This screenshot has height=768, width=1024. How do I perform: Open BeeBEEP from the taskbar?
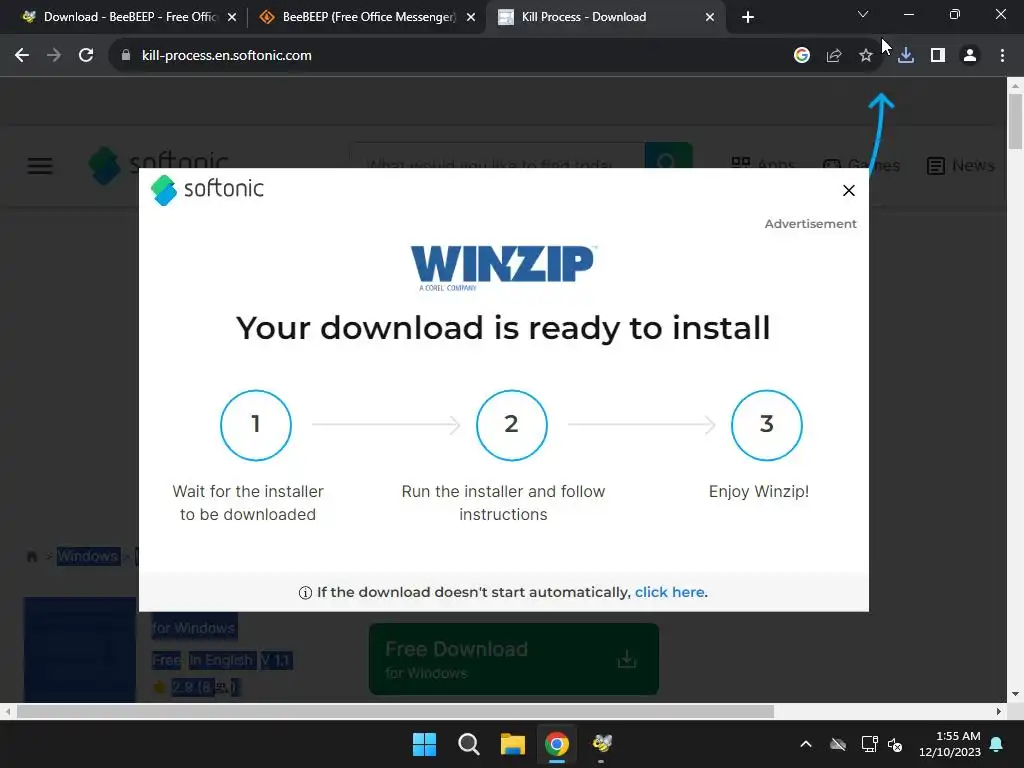pyautogui.click(x=601, y=743)
